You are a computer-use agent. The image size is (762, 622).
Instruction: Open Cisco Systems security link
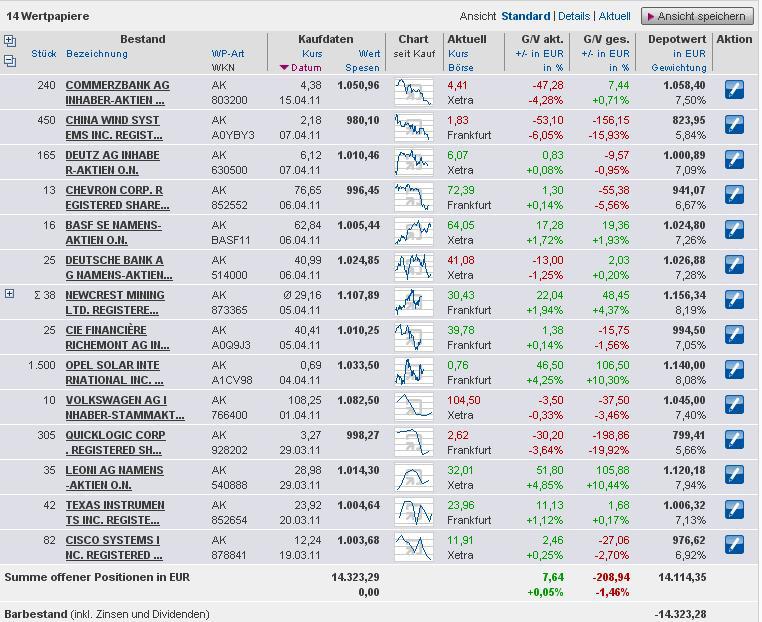[114, 547]
